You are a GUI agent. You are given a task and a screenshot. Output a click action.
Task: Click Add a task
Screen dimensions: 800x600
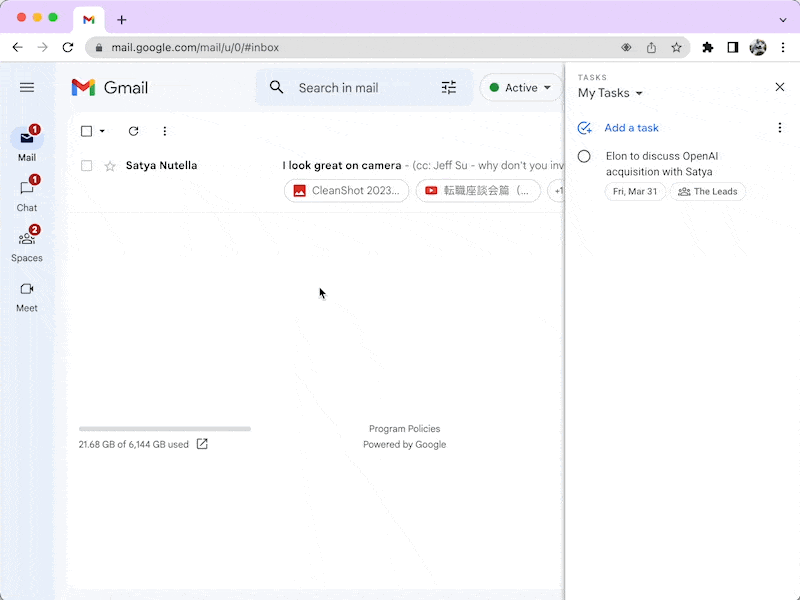point(631,128)
